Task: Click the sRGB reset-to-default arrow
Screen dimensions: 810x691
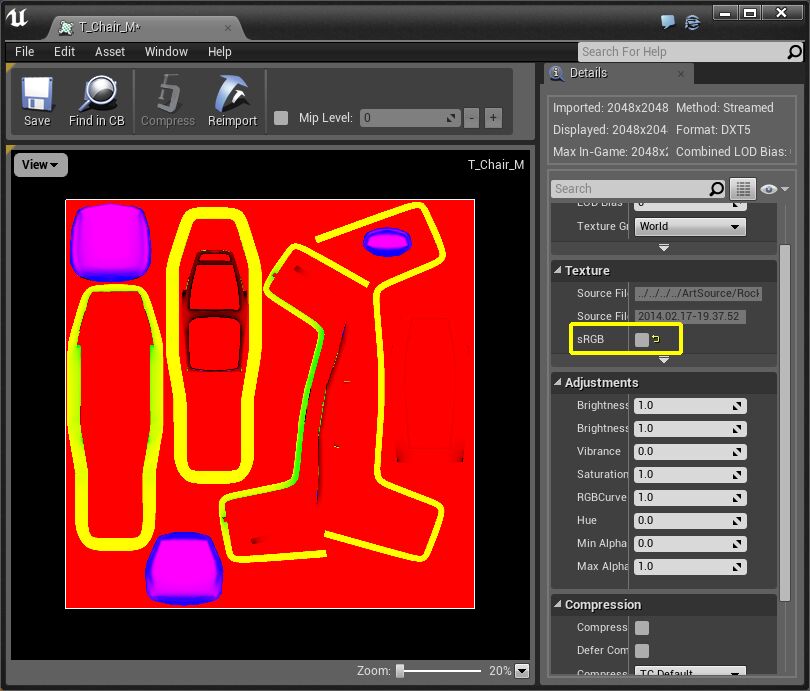Action: click(657, 339)
